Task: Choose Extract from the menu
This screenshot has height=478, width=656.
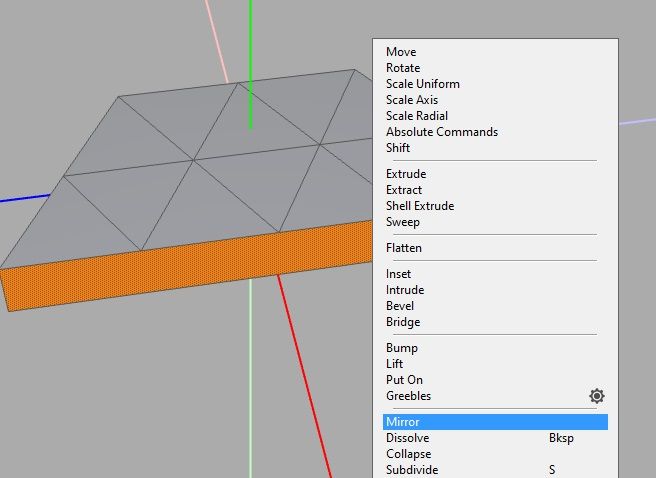Action: tap(404, 190)
